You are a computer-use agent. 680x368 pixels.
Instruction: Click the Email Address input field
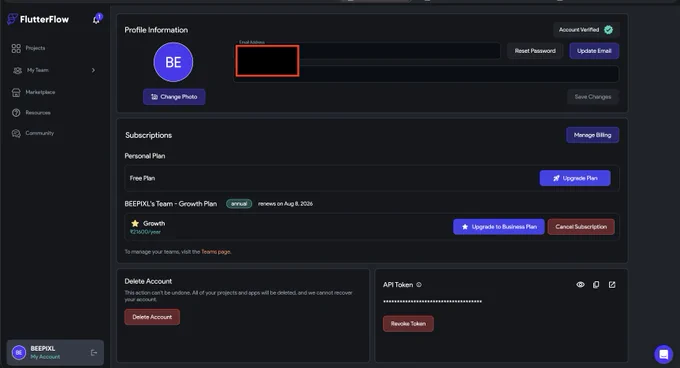[367, 51]
